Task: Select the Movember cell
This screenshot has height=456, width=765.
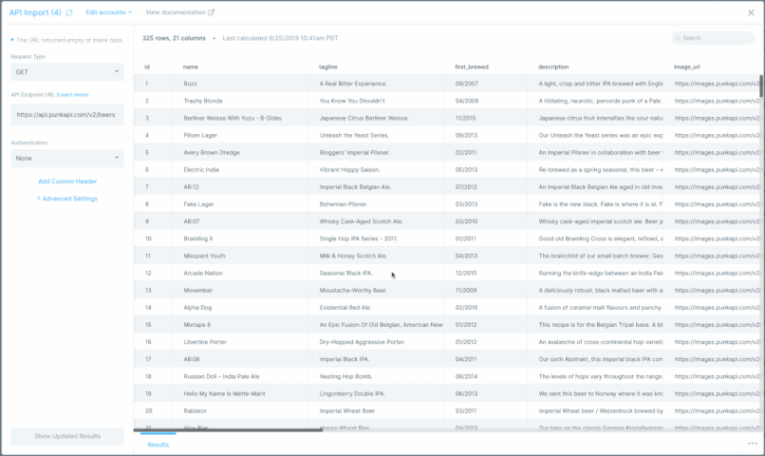Action: coord(240,290)
